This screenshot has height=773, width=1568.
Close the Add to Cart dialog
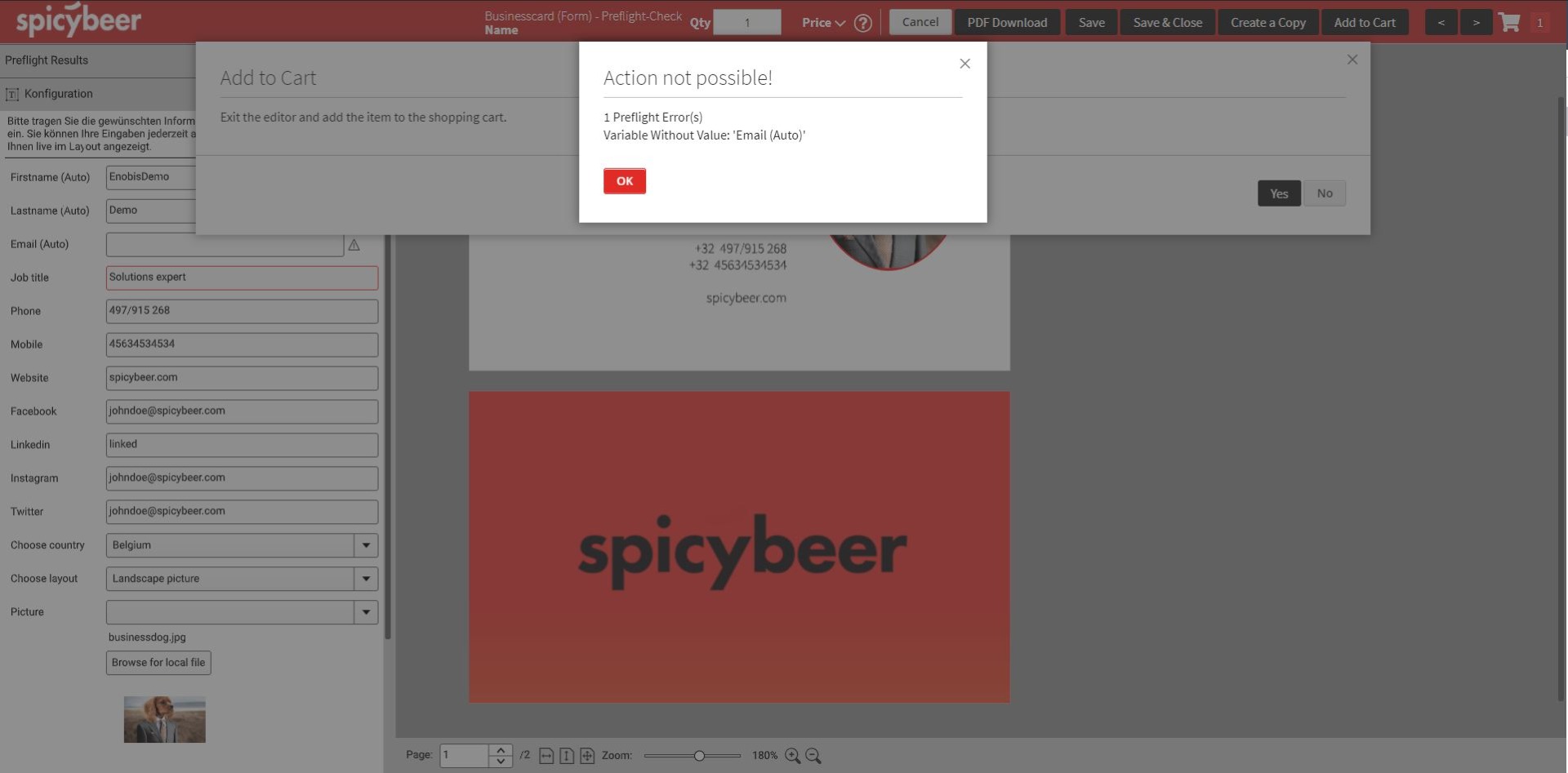point(1352,60)
